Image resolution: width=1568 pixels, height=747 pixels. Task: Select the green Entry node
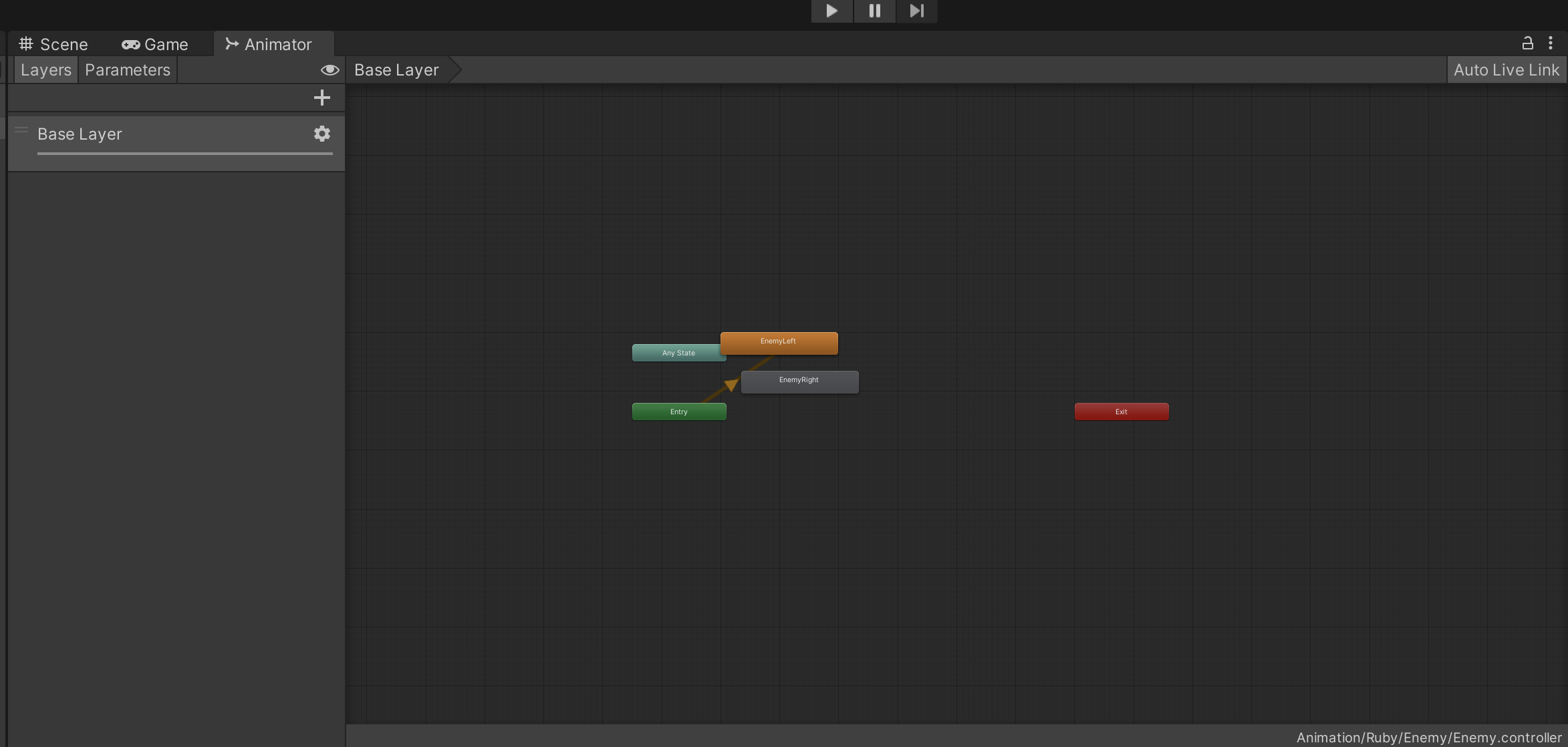pos(679,412)
